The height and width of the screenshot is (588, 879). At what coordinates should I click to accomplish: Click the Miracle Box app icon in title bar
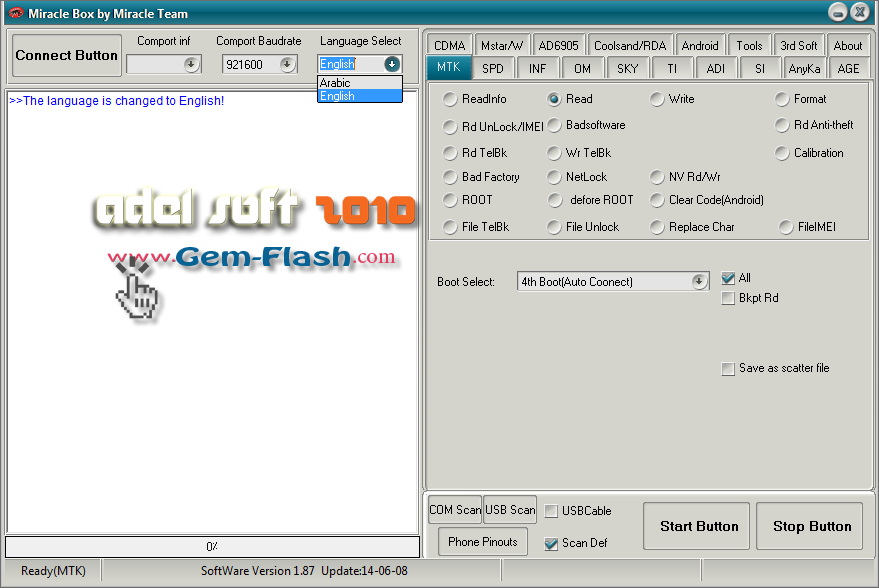(x=16, y=13)
